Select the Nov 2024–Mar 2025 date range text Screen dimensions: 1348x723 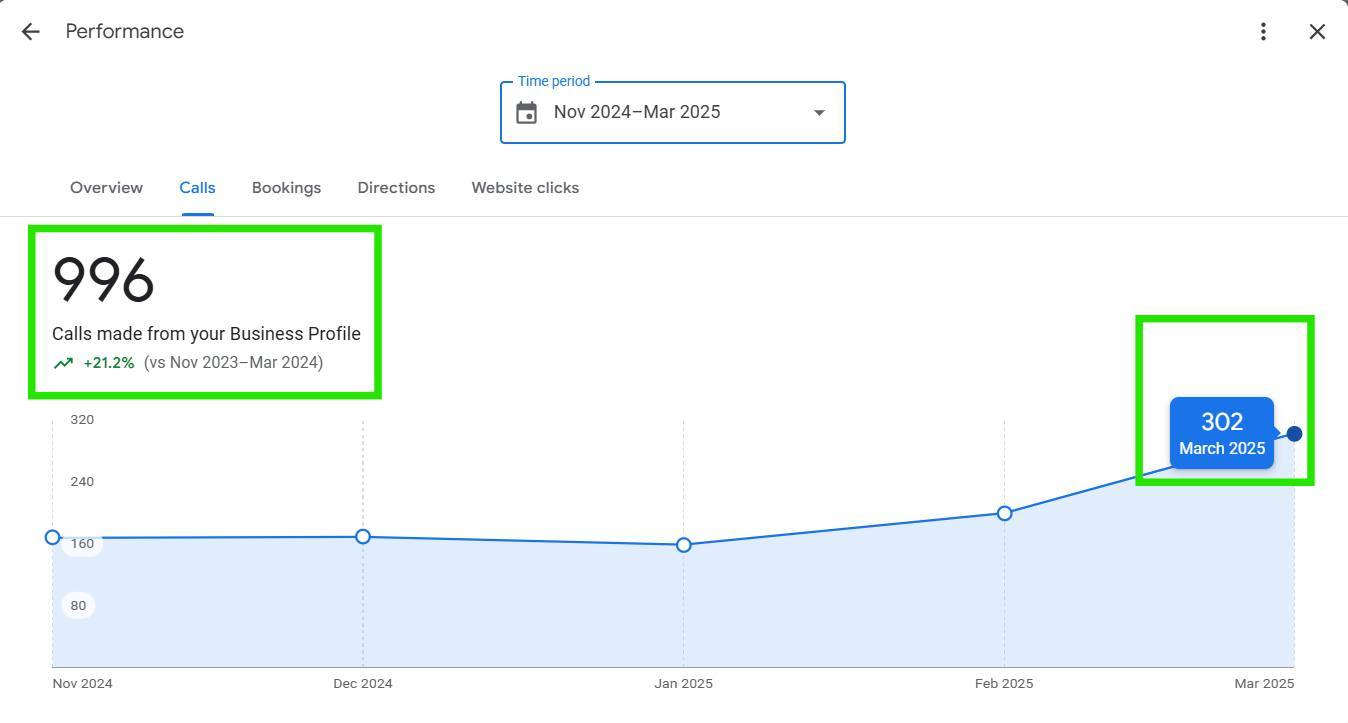tap(637, 112)
